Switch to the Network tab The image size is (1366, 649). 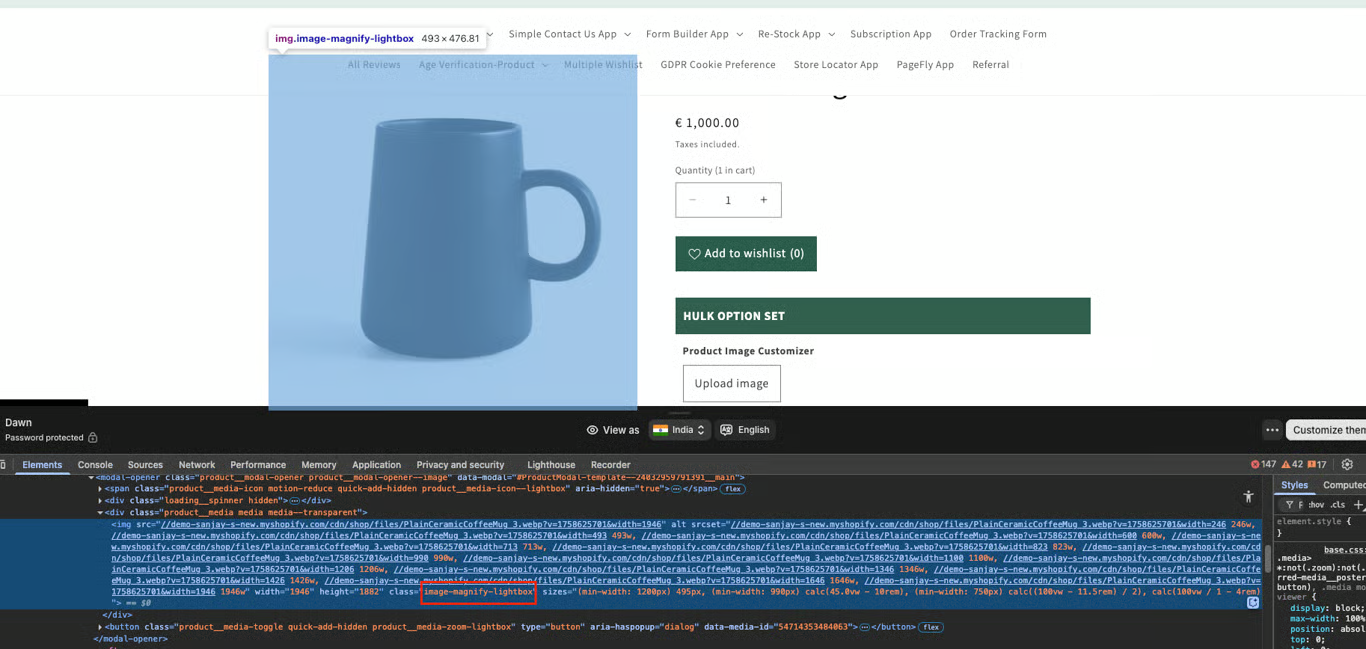(197, 465)
